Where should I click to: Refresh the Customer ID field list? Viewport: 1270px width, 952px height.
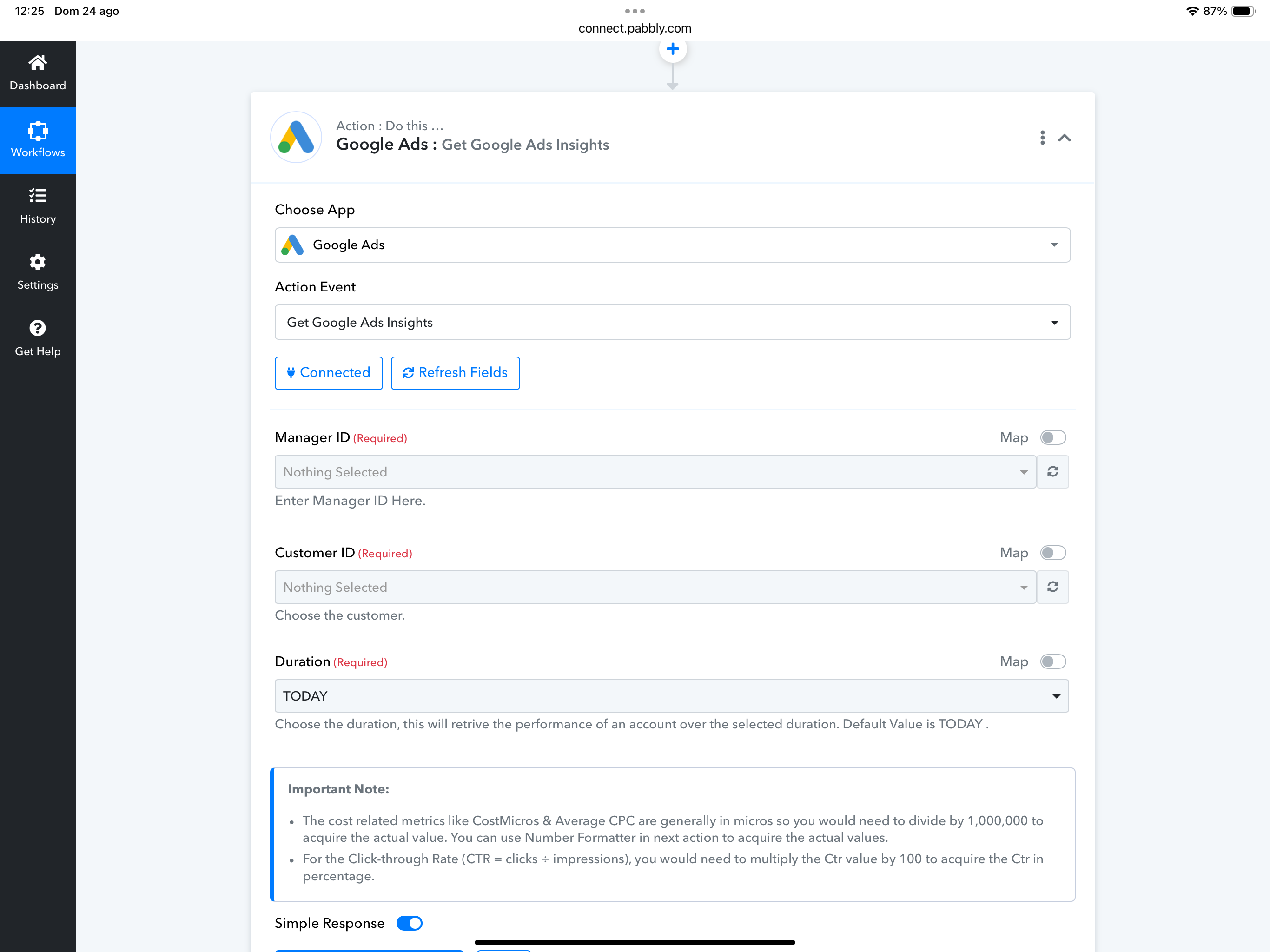pyautogui.click(x=1052, y=587)
